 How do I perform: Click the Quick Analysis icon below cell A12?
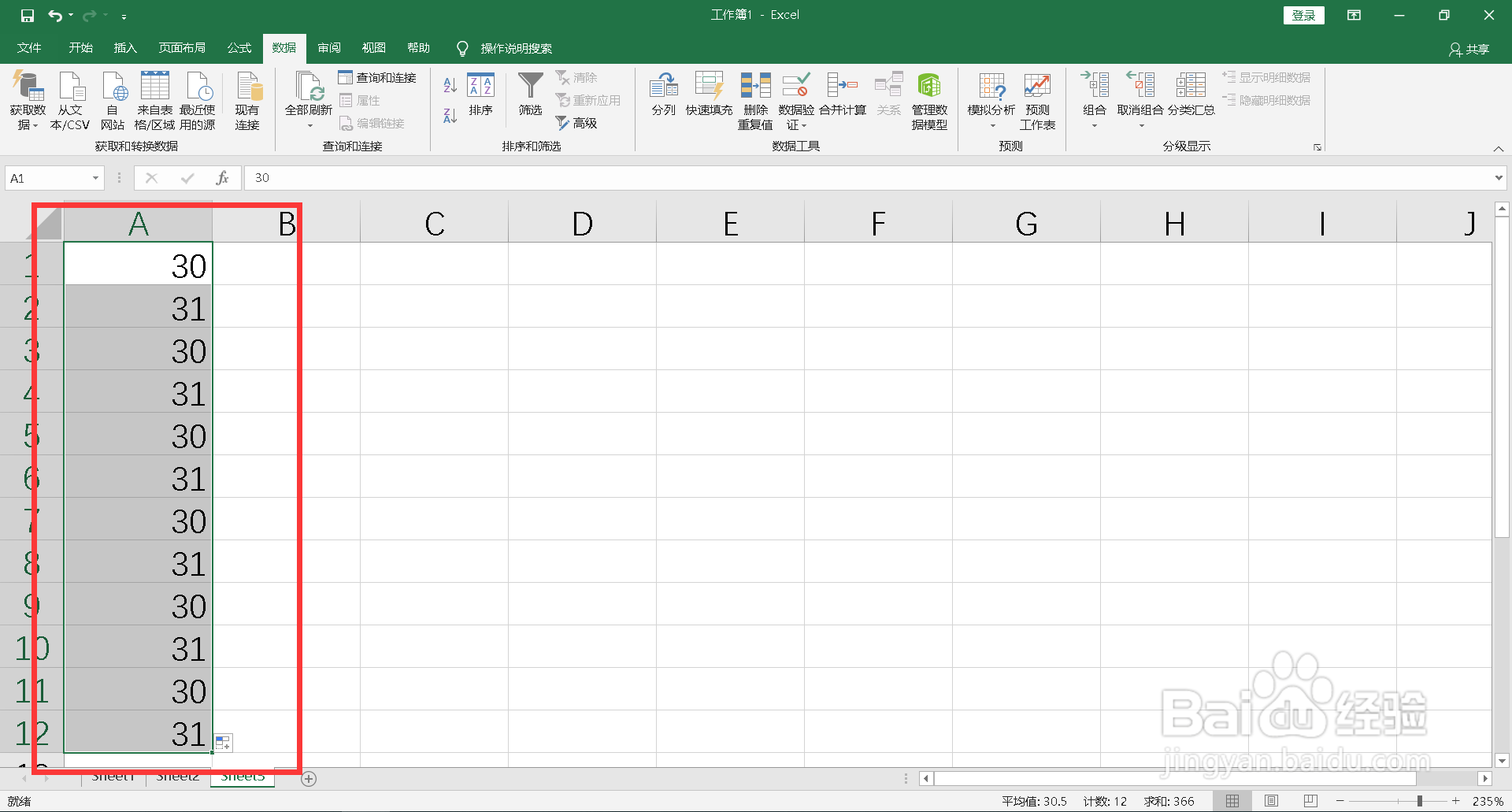point(224,743)
